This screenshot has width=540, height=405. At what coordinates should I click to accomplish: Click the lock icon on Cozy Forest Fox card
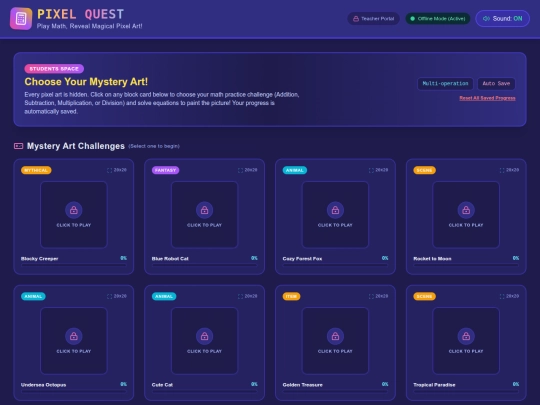[x=335, y=210]
